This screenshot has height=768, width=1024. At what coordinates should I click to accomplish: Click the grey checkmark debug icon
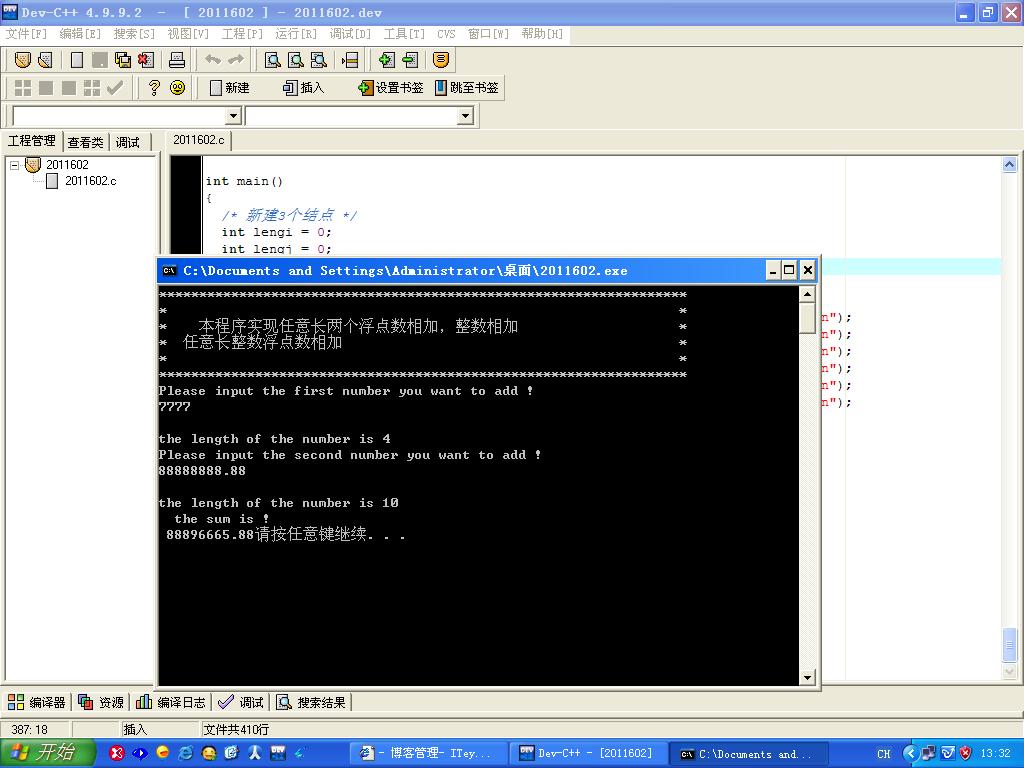115,88
